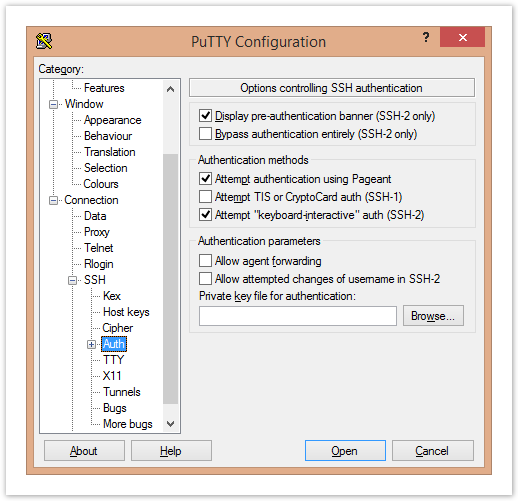This screenshot has height=501, width=518.
Task: Open Colours settings
Action: [101, 184]
